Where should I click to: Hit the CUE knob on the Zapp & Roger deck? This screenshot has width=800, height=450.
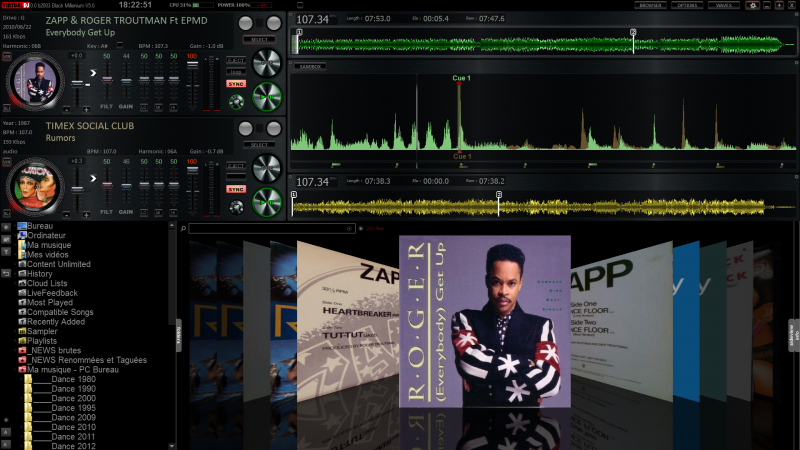(267, 63)
